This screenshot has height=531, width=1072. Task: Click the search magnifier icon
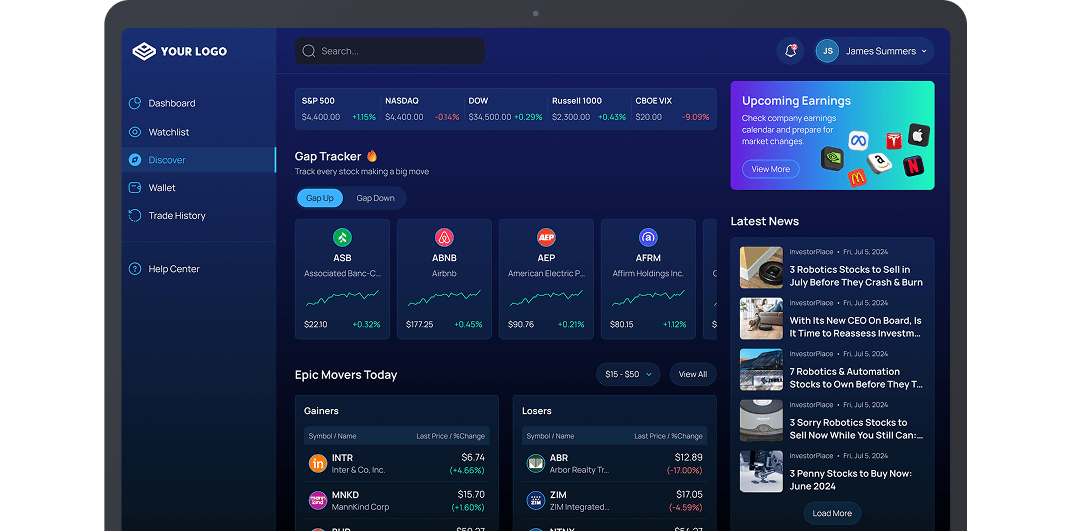[308, 51]
